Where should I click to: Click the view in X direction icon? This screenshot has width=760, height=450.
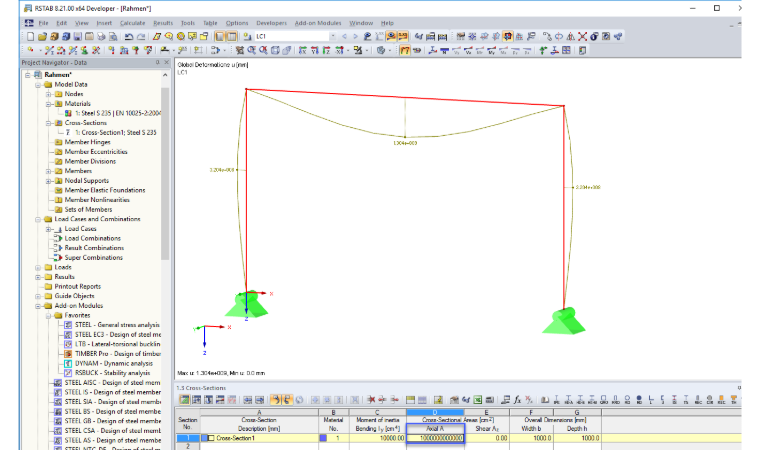[303, 50]
